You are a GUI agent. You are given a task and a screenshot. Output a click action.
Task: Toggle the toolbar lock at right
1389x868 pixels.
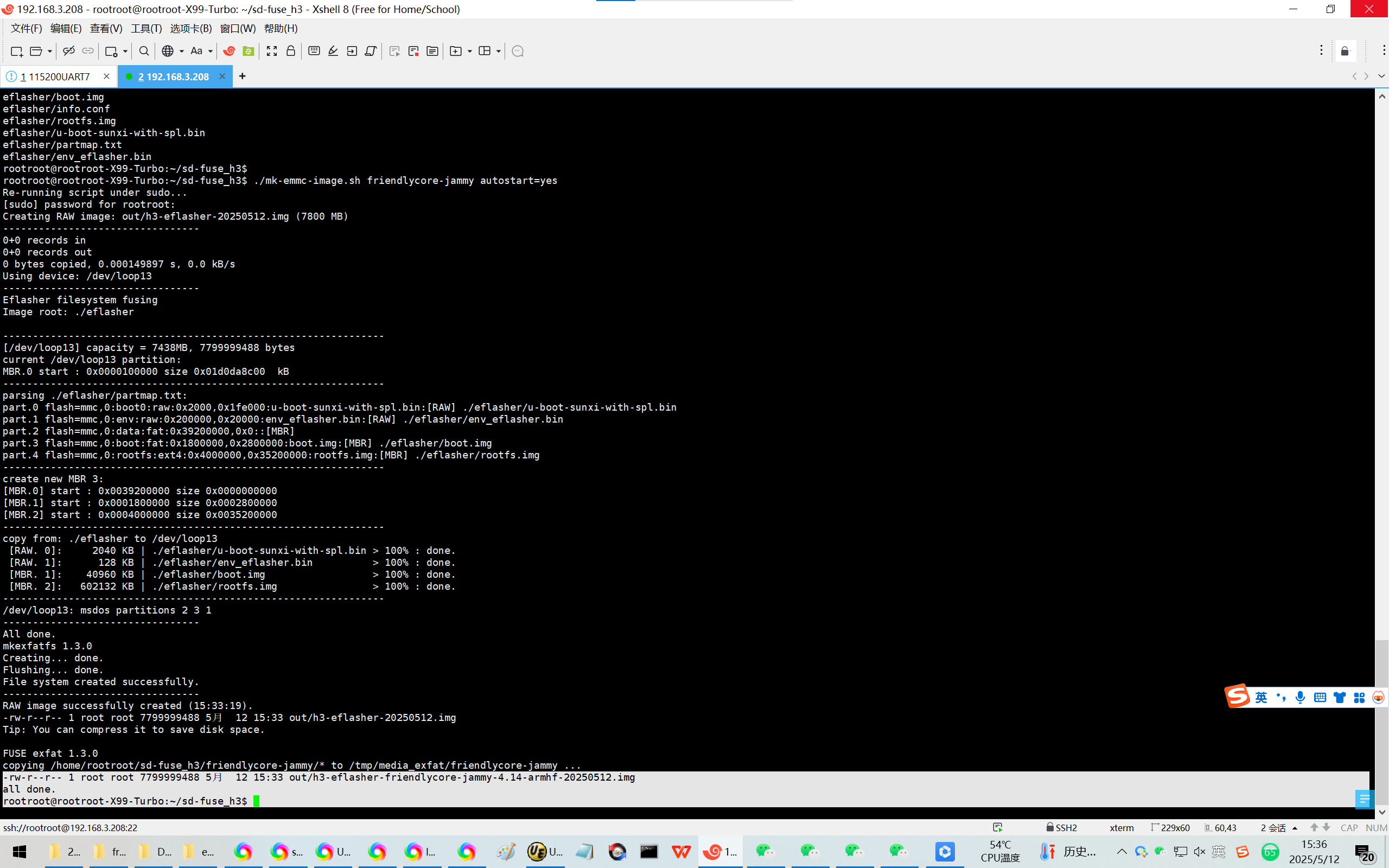1345,52
